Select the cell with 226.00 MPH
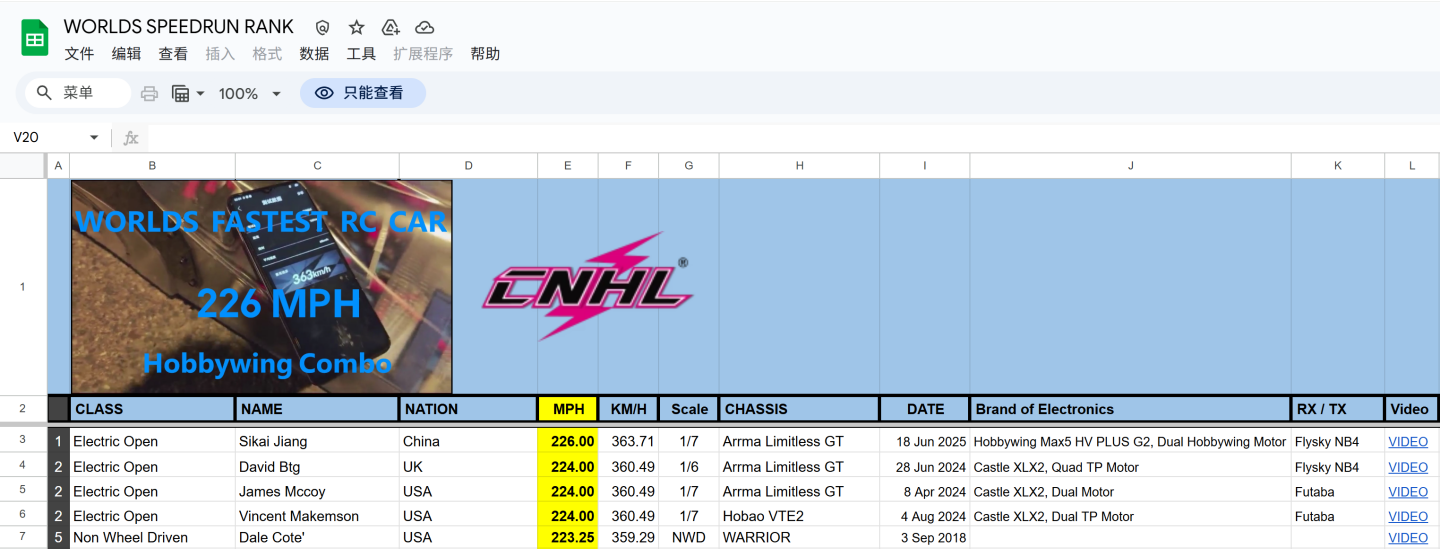The height and width of the screenshot is (549, 1440). point(568,441)
